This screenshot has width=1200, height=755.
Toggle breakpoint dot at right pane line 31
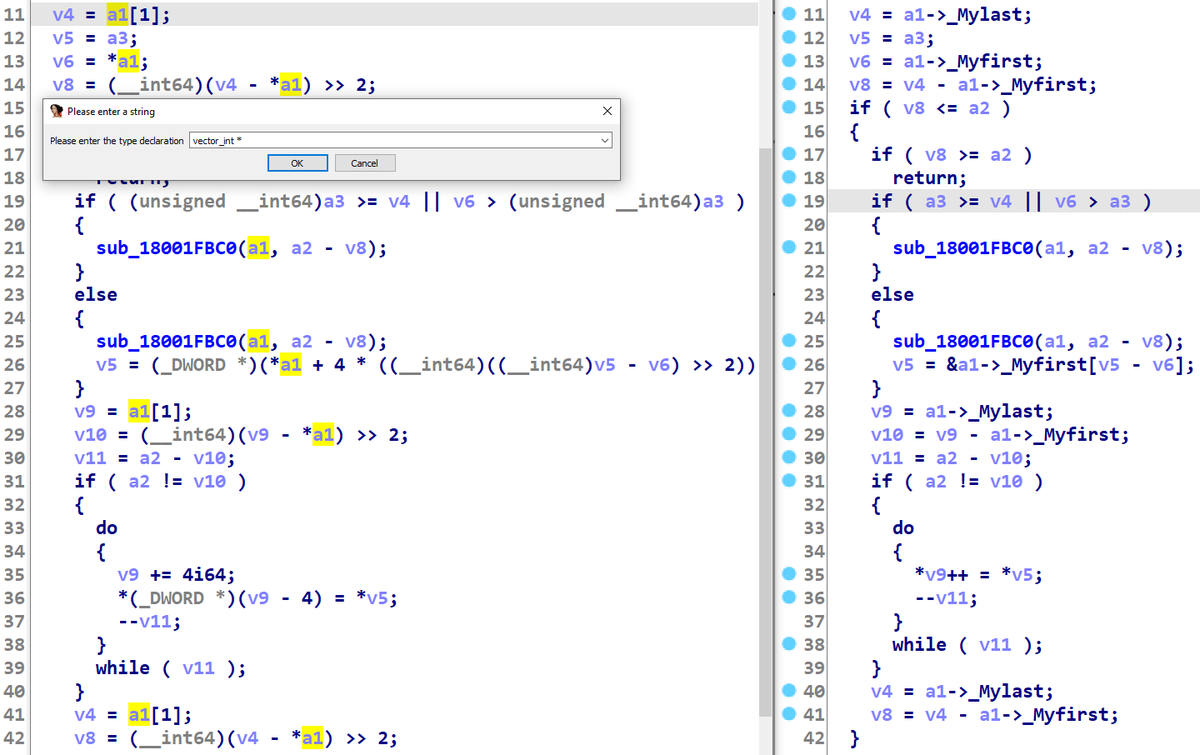pos(791,481)
